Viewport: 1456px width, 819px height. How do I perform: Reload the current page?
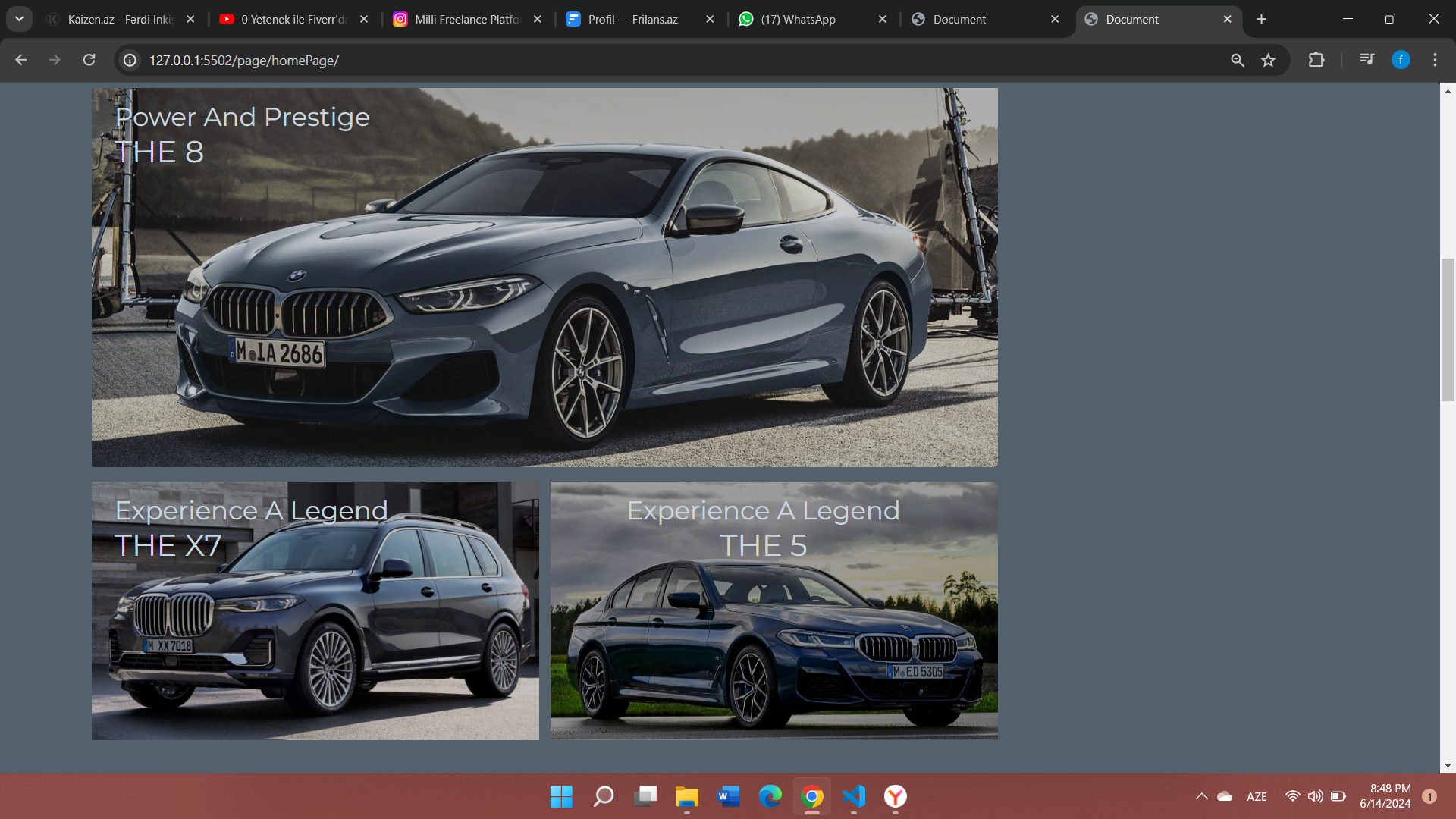click(89, 60)
